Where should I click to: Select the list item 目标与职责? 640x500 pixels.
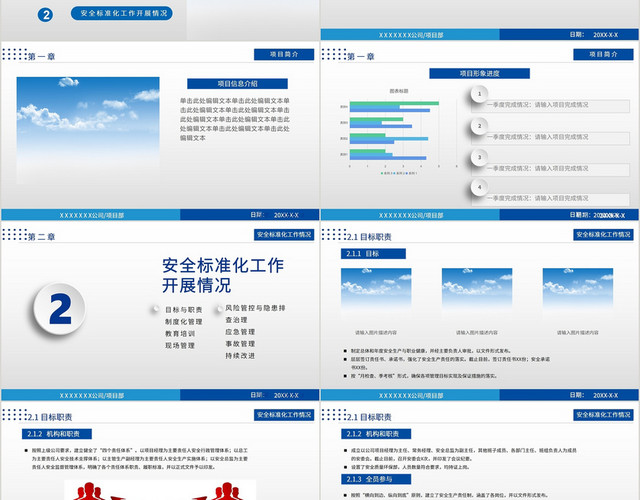click(x=184, y=310)
